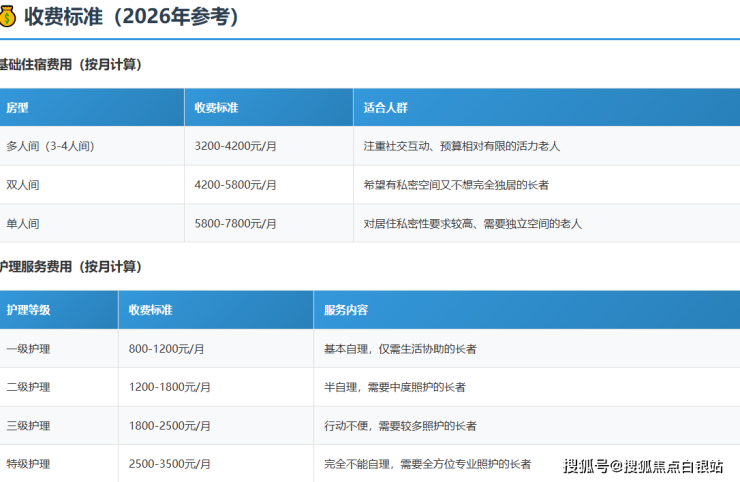The image size is (740, 482).
Task: Click the 护理等级 column header
Action: click(28, 310)
